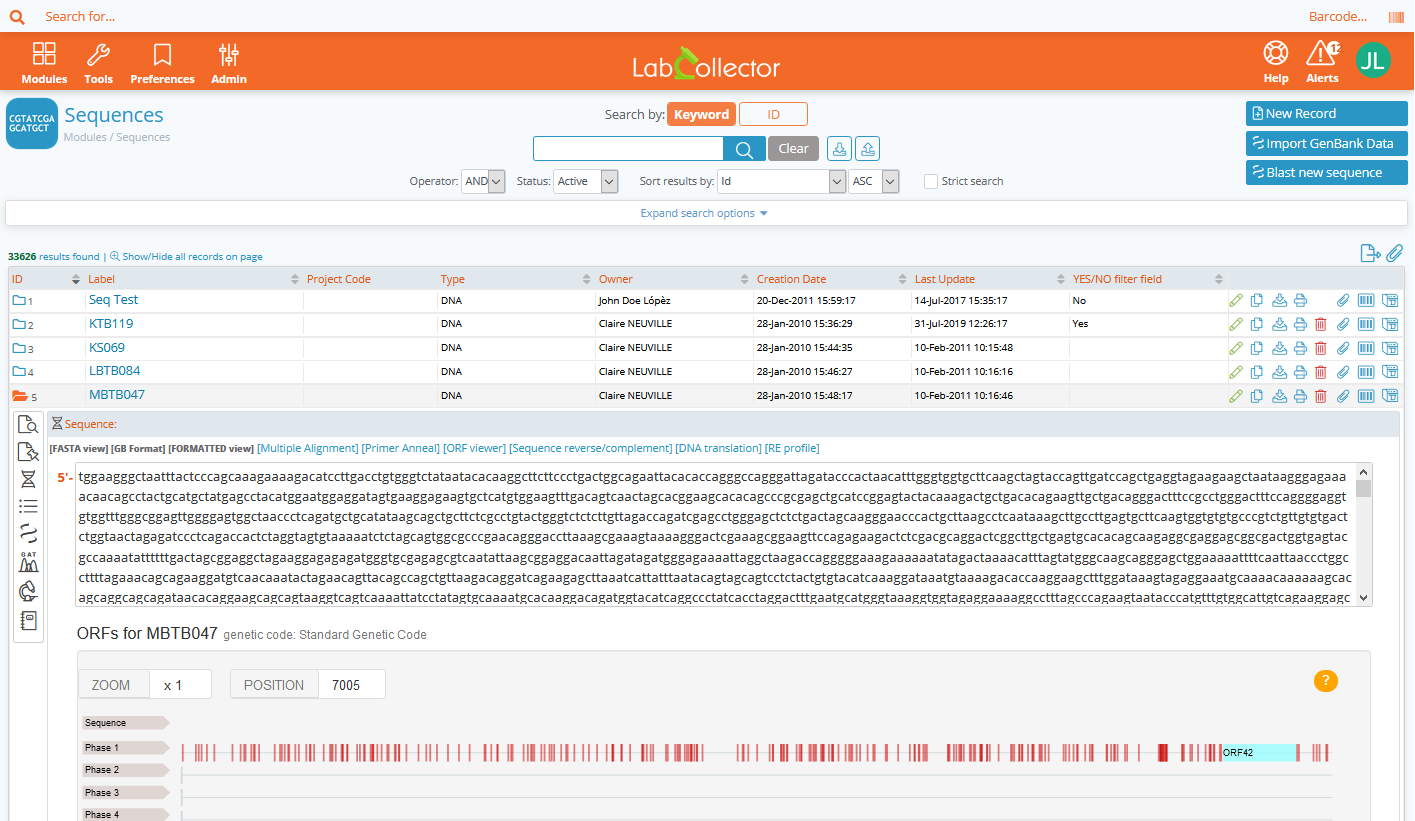Screen dimensions: 1415x821
Task: Click the barcode scanner icon at top
Action: (x=1396, y=17)
